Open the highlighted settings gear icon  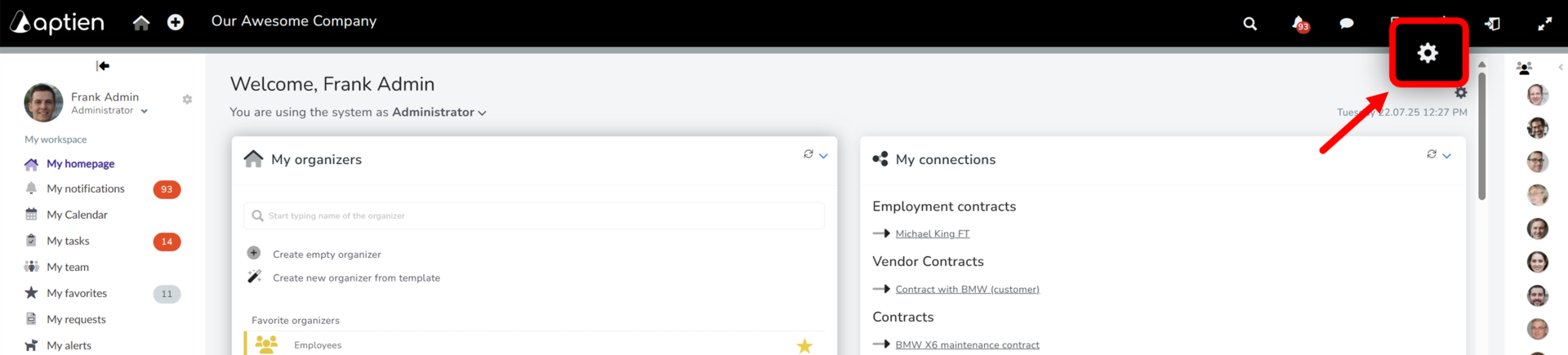coord(1428,53)
